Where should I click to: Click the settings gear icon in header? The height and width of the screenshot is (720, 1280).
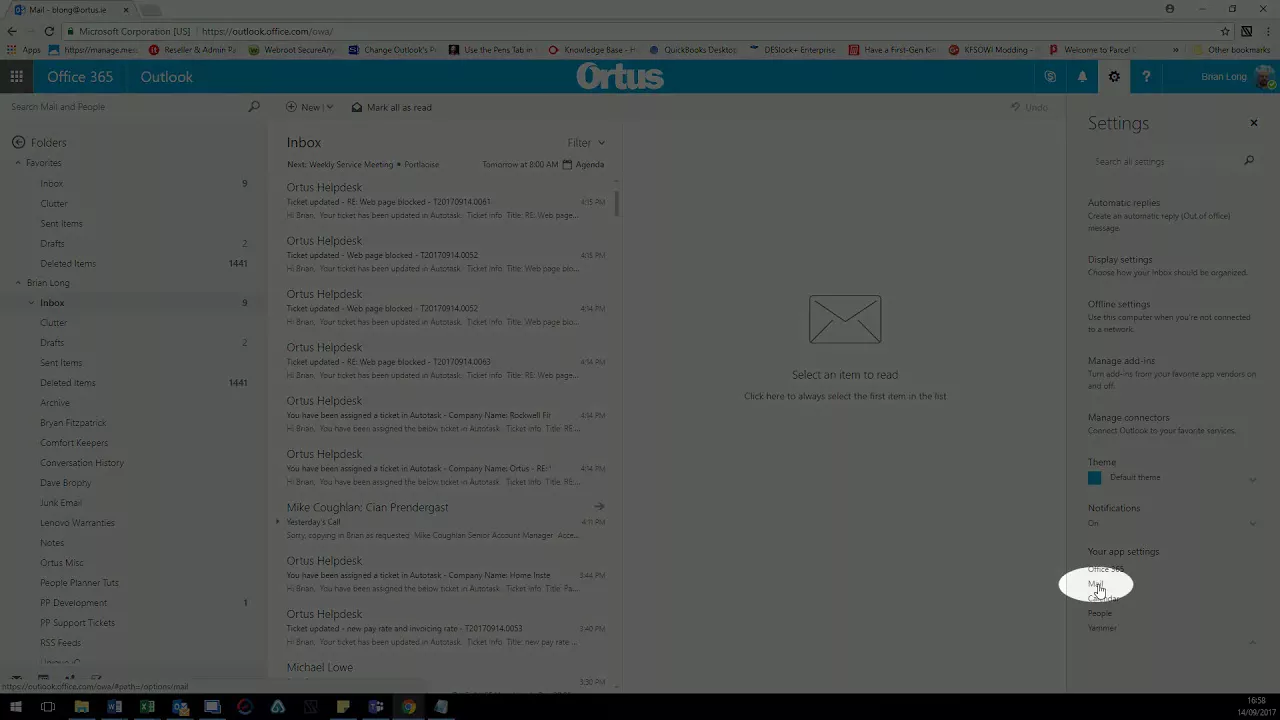click(x=1114, y=77)
